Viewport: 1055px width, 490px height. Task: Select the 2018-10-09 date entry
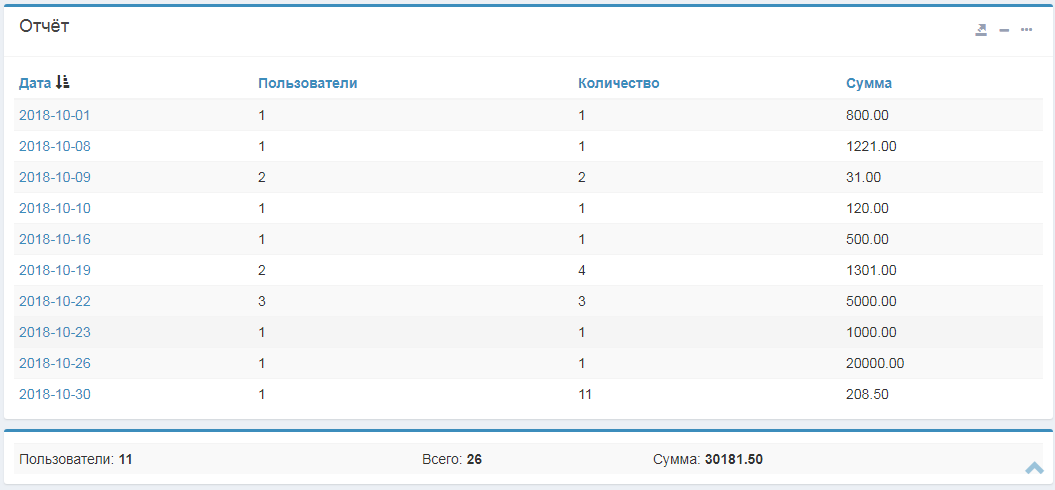point(55,177)
